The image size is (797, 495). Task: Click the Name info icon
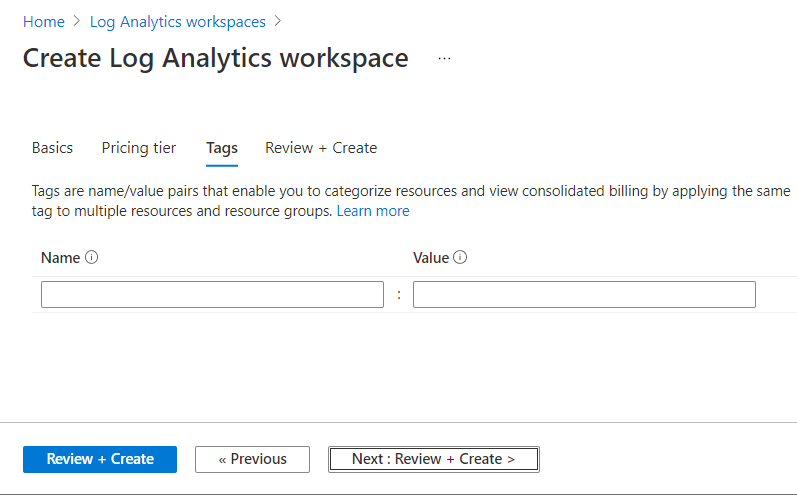[x=91, y=257]
